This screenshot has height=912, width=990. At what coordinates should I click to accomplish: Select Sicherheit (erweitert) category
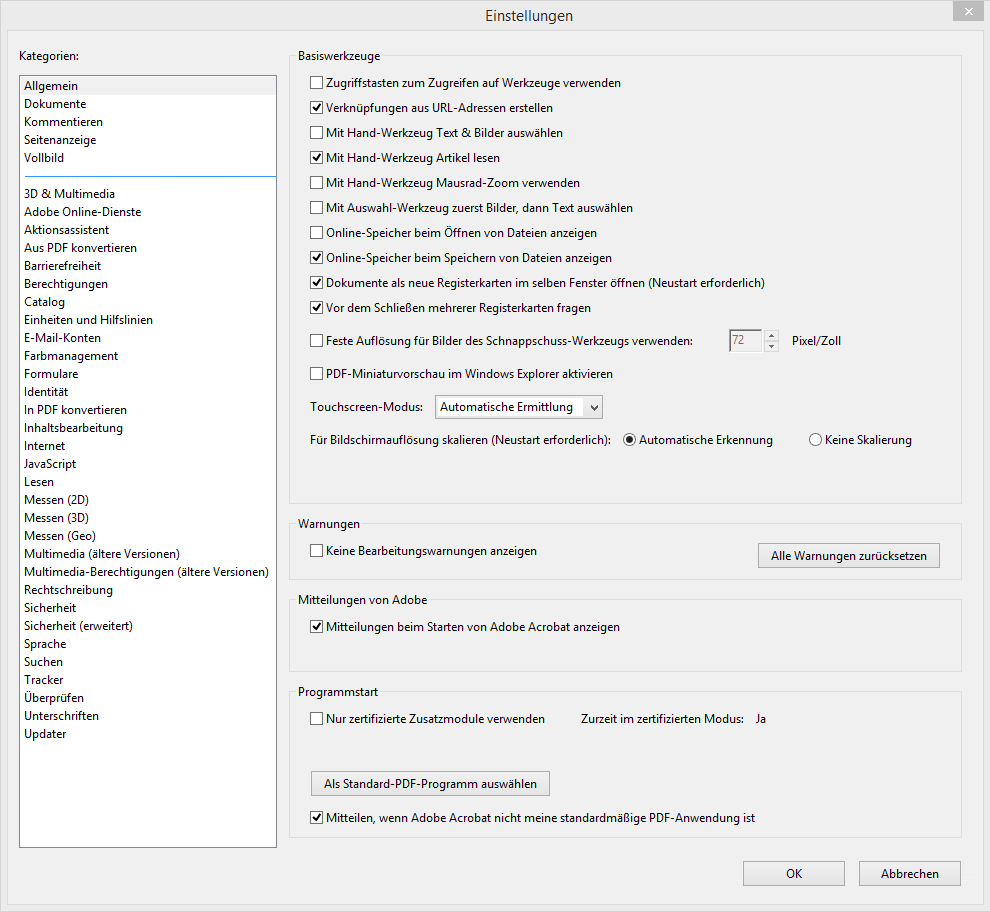click(x=148, y=626)
